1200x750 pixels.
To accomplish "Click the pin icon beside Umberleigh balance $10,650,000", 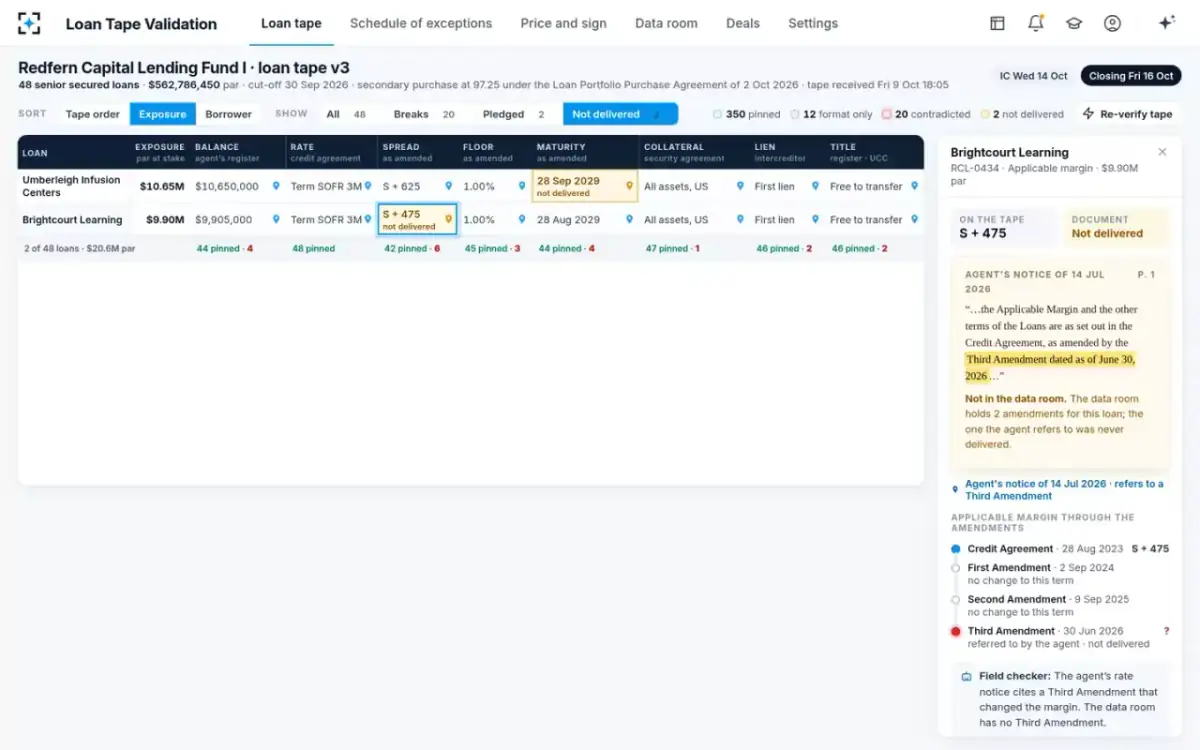I will point(276,186).
